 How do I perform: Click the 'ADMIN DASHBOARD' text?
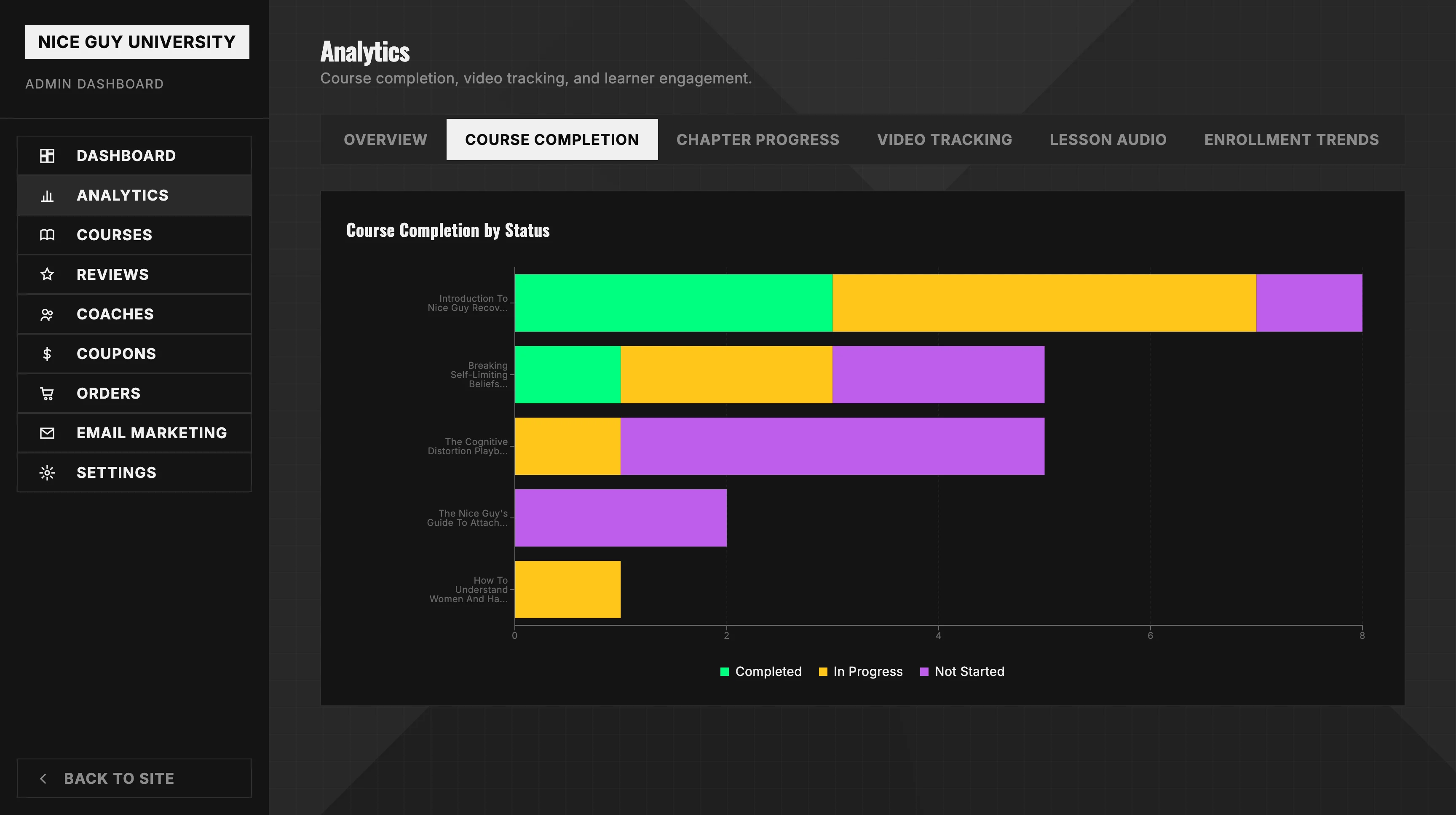coord(94,84)
